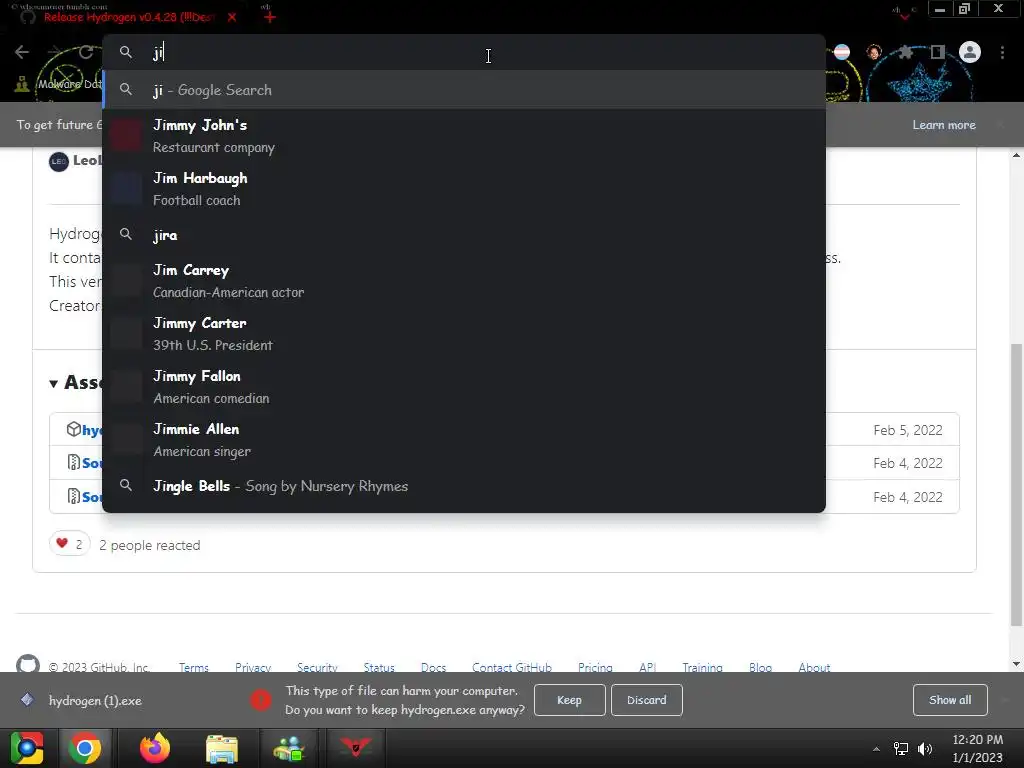Click the Feb 5, 2022 asset date
Viewport: 1024px width, 768px height.
908,430
